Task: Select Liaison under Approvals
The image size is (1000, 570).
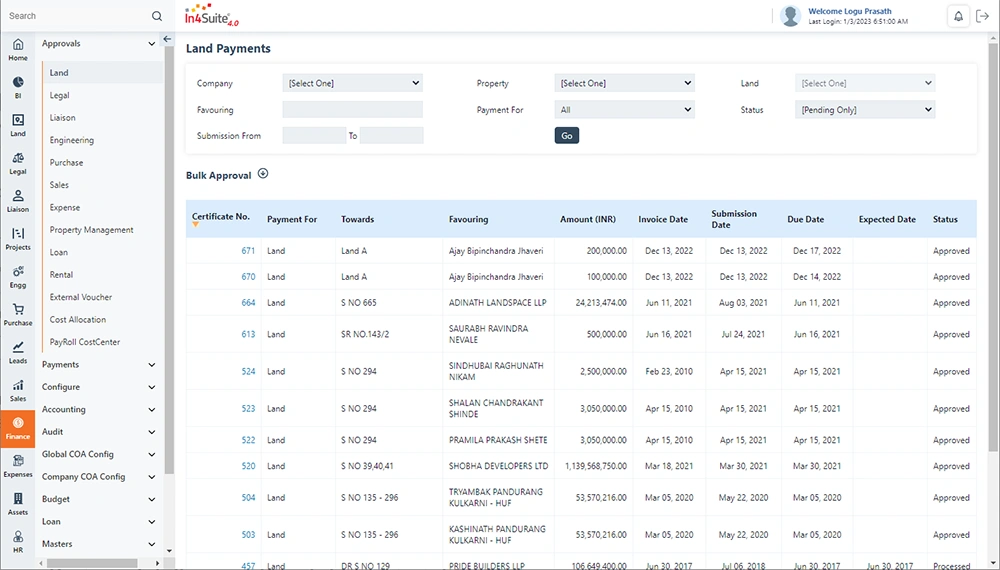Action: pos(62,118)
